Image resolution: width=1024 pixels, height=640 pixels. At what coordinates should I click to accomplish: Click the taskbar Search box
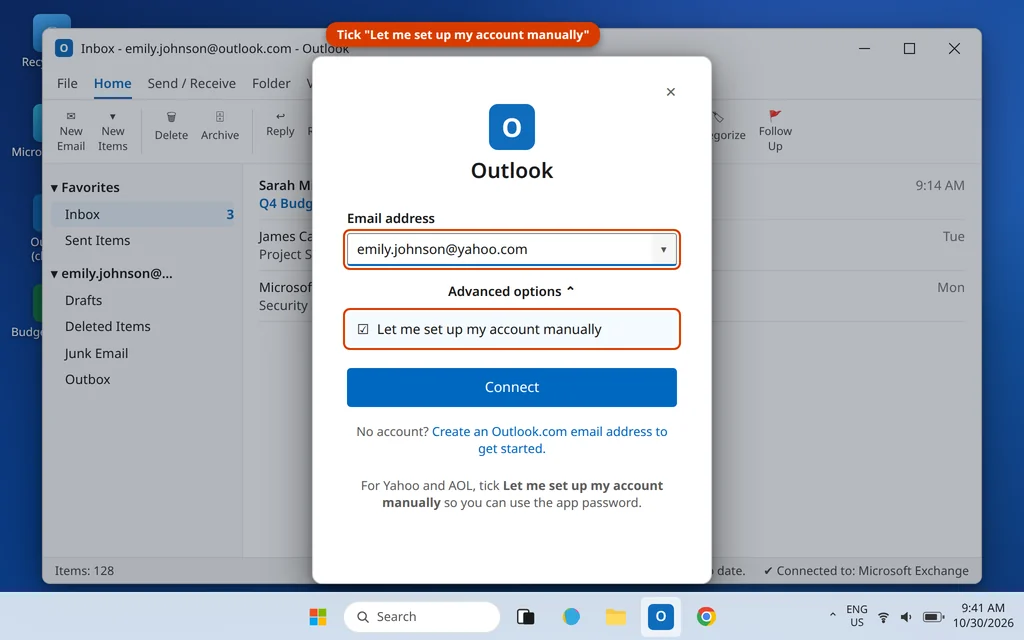tap(422, 616)
